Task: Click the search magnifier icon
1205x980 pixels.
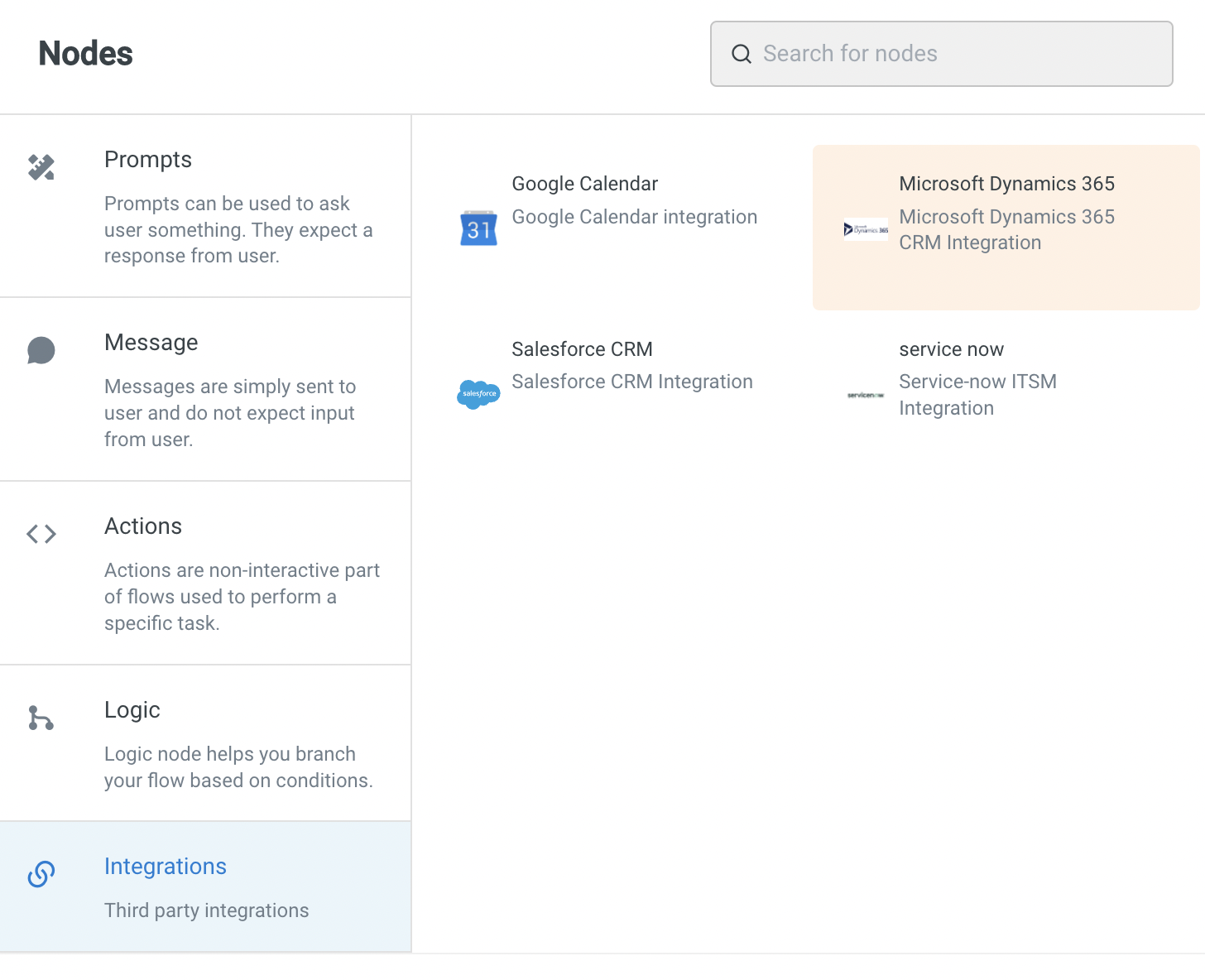Action: click(742, 54)
